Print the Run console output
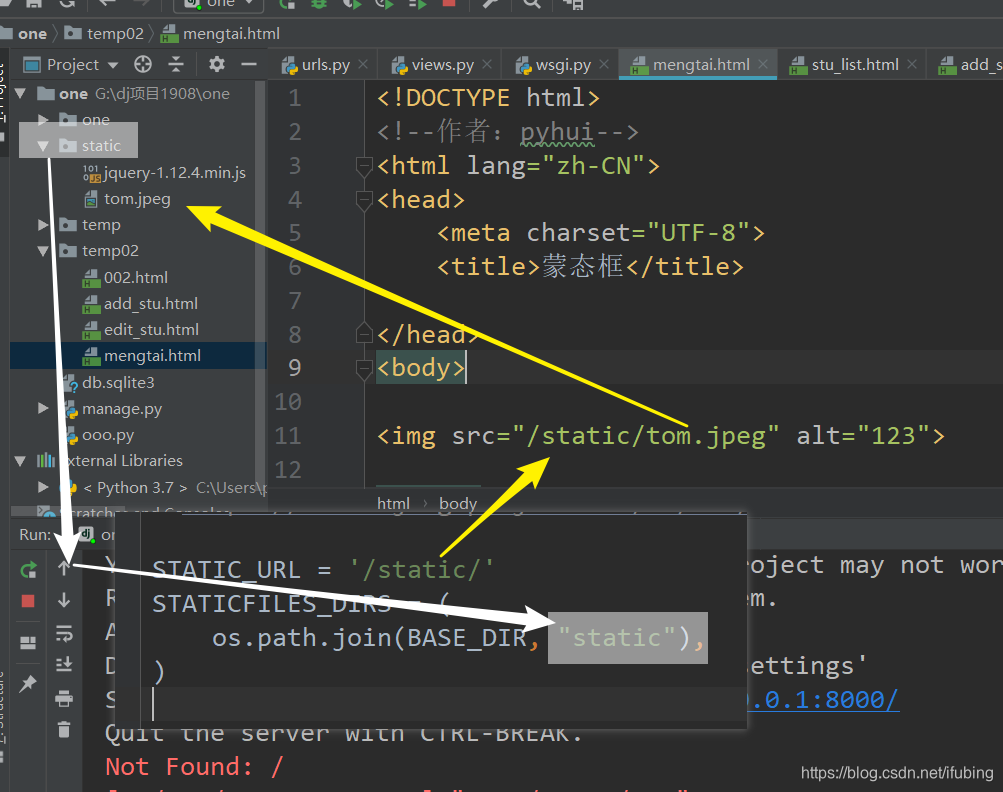Screen dimensions: 1003x792 pyautogui.click(x=64, y=698)
